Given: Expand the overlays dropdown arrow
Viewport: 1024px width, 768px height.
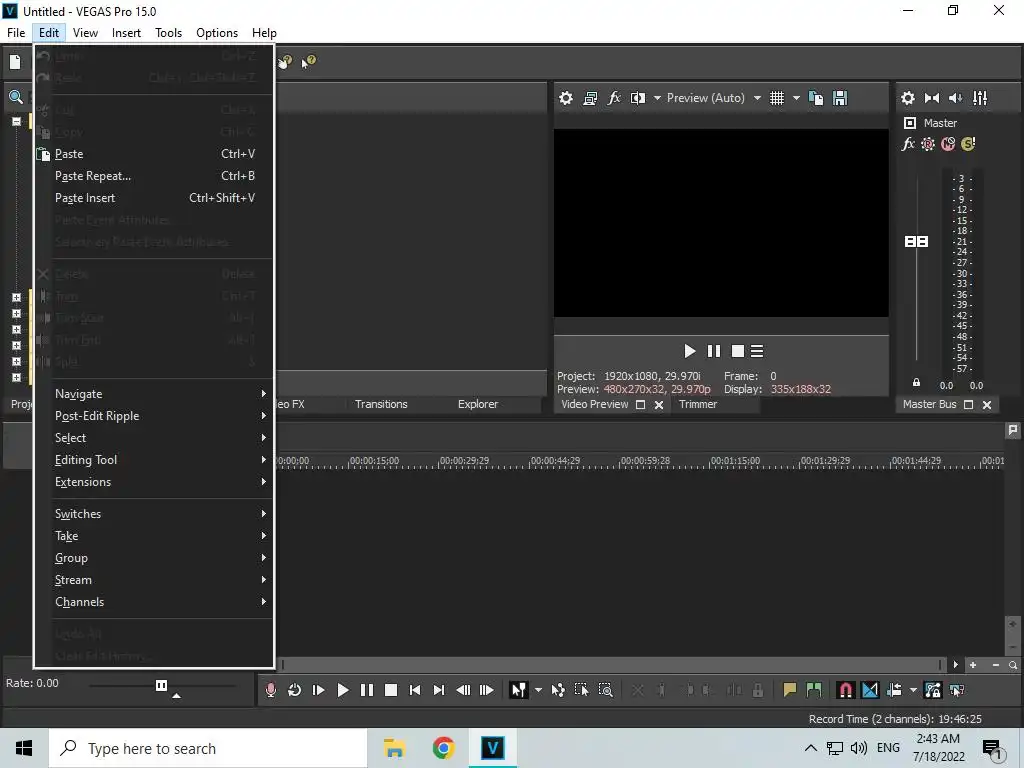Looking at the screenshot, I should (796, 98).
